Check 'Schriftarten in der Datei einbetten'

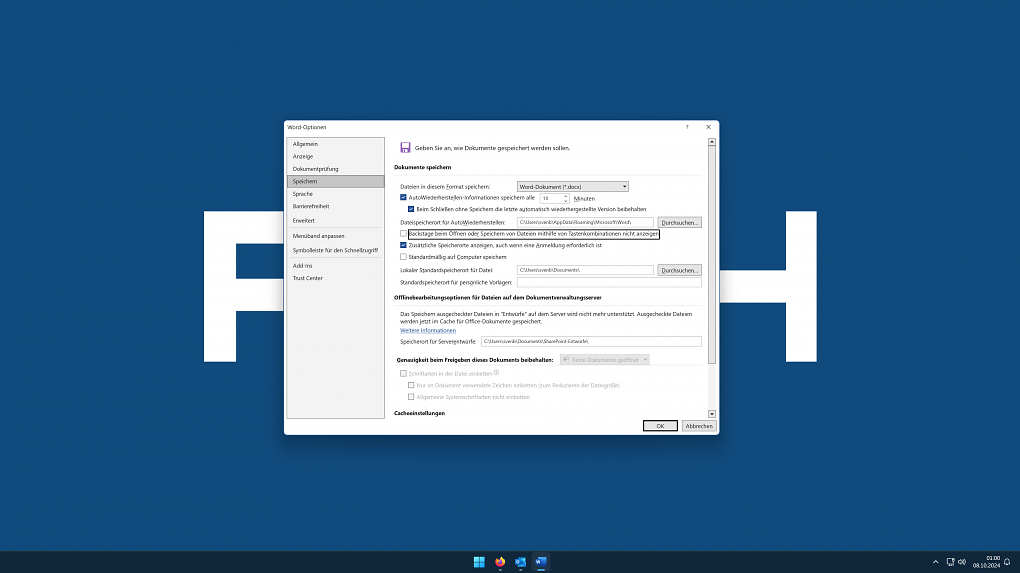pyautogui.click(x=403, y=373)
